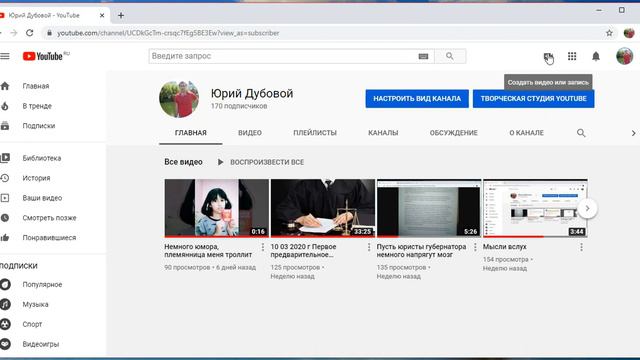
Task: Open the account avatar menu
Action: [624, 56]
